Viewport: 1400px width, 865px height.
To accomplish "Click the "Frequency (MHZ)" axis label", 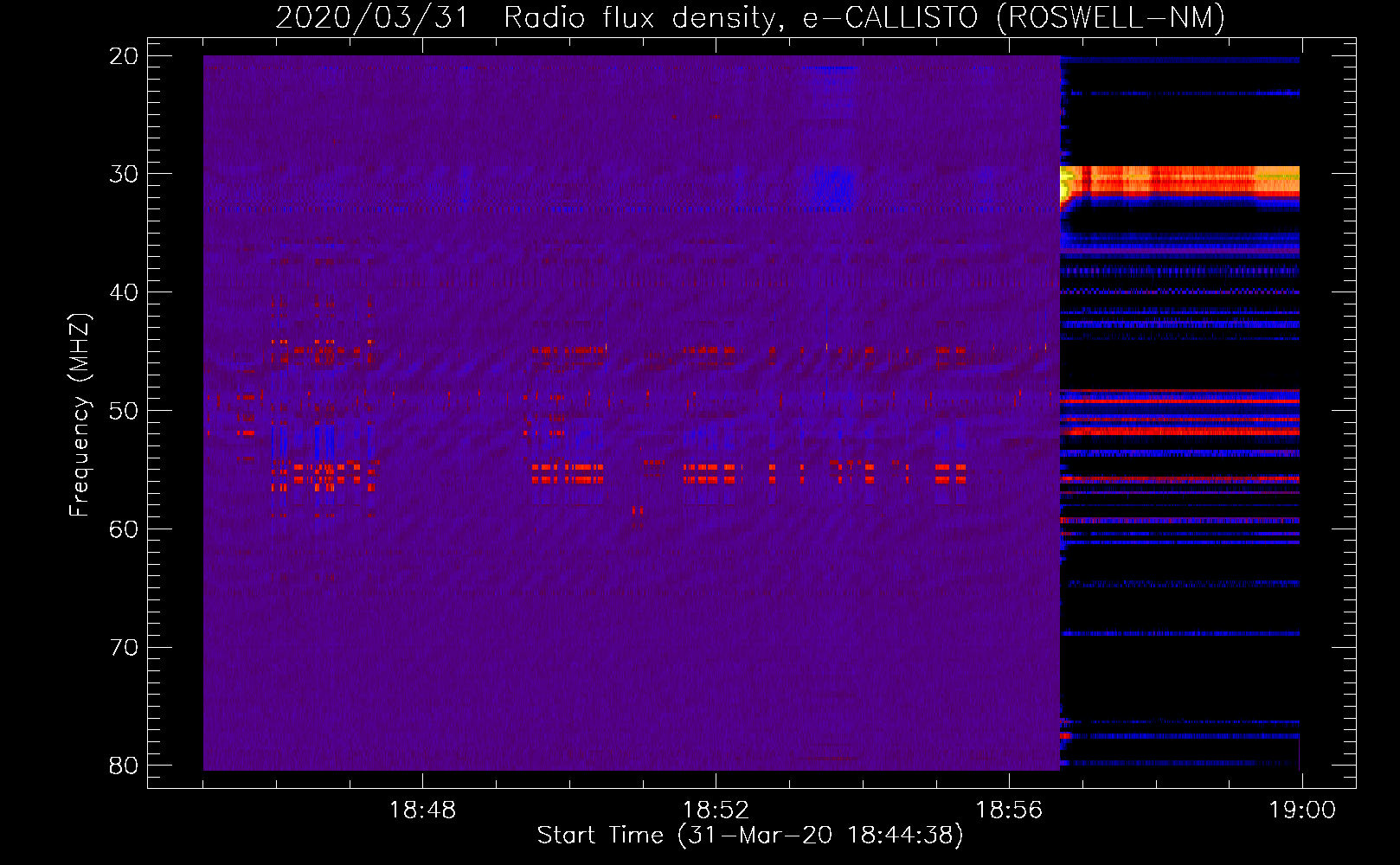I will [x=80, y=415].
